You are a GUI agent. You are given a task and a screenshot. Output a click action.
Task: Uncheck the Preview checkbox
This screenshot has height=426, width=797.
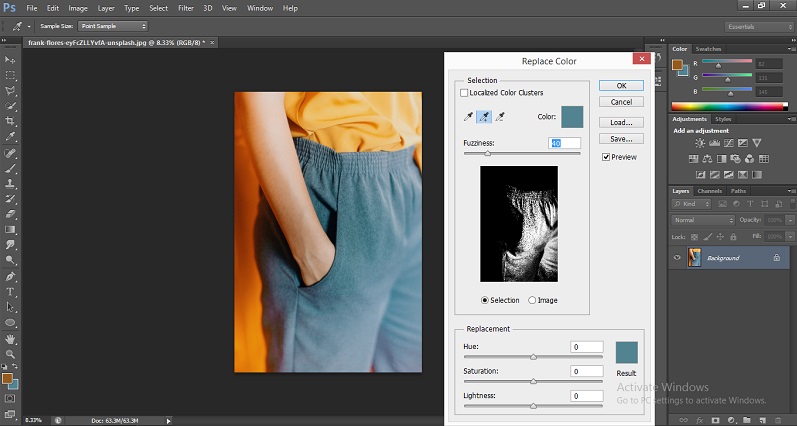(x=606, y=157)
